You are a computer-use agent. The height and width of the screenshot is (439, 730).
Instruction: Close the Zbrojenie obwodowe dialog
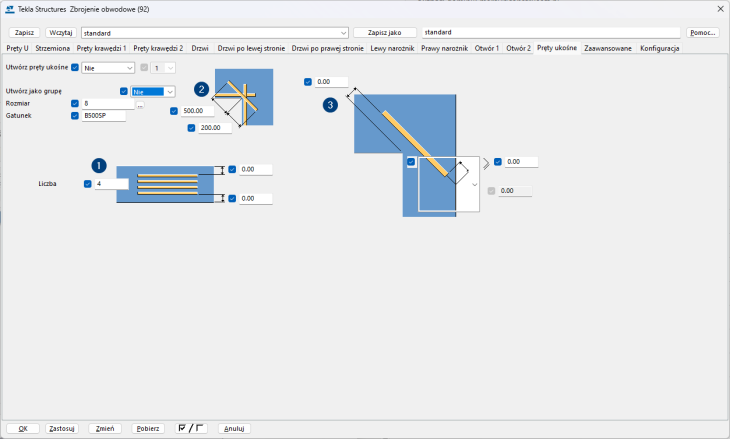pyautogui.click(x=720, y=9)
